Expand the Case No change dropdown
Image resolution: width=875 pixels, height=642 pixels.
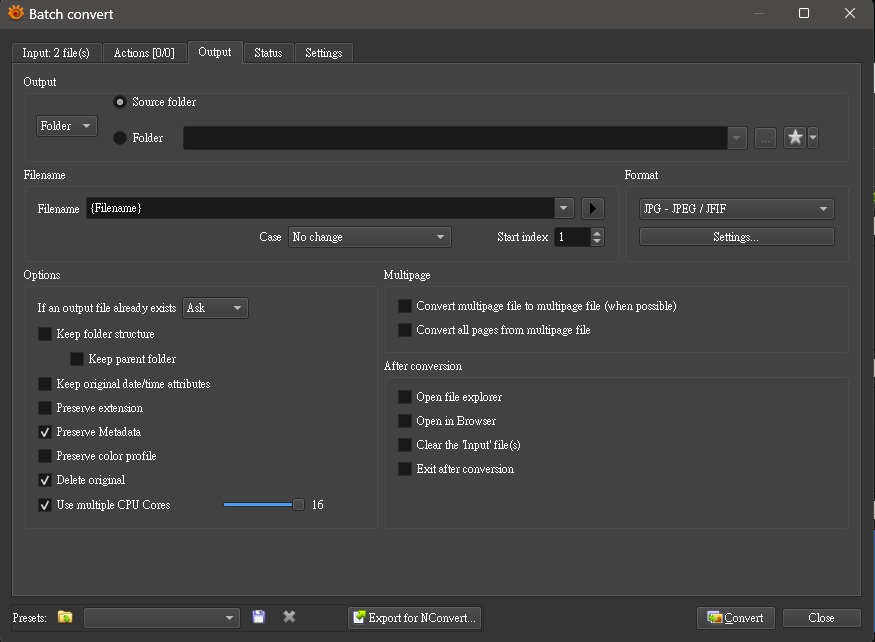[369, 237]
